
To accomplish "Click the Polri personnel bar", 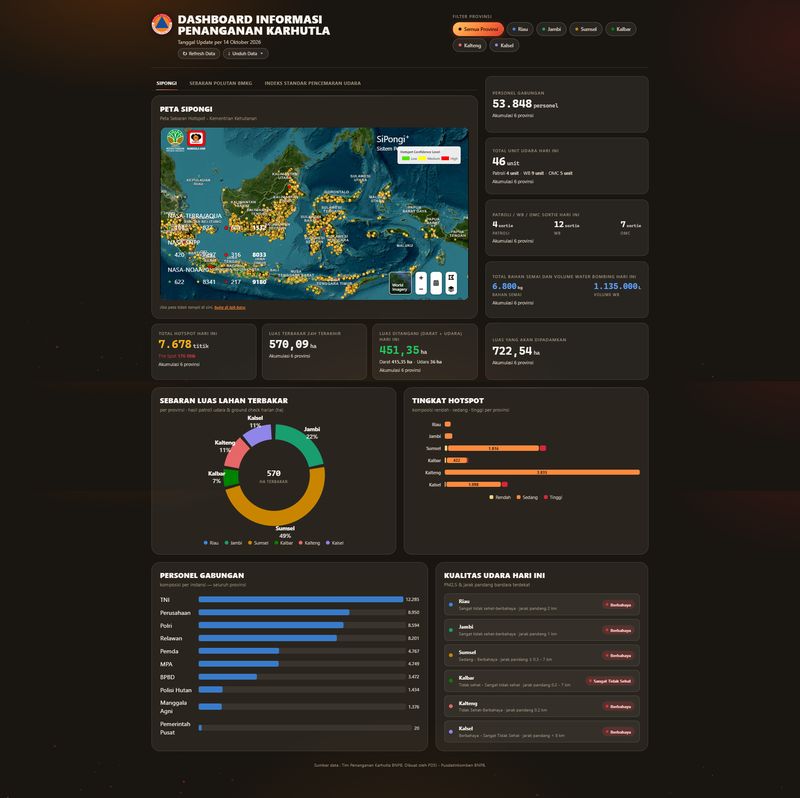I will [271, 625].
